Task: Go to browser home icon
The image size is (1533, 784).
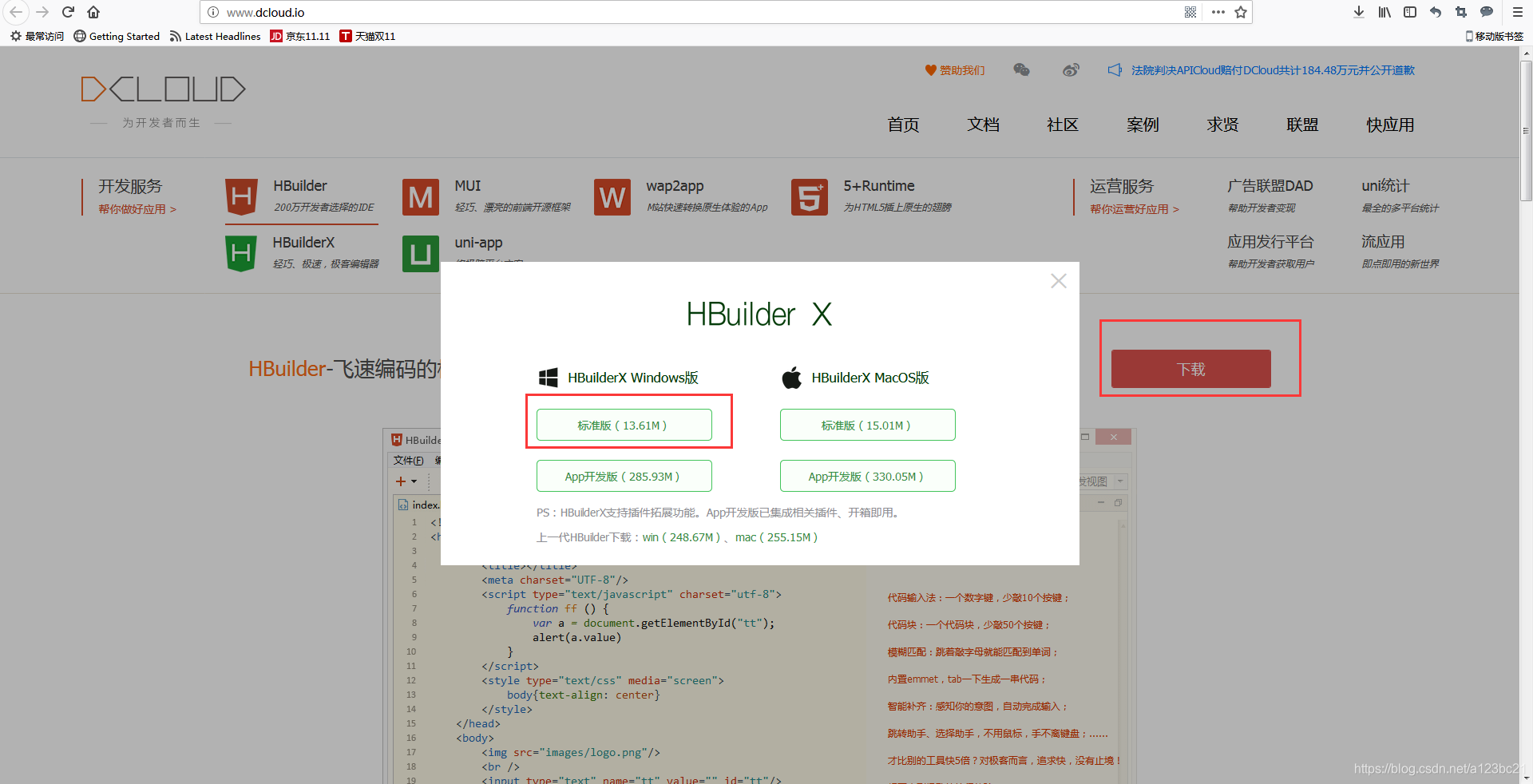Action: 93,12
